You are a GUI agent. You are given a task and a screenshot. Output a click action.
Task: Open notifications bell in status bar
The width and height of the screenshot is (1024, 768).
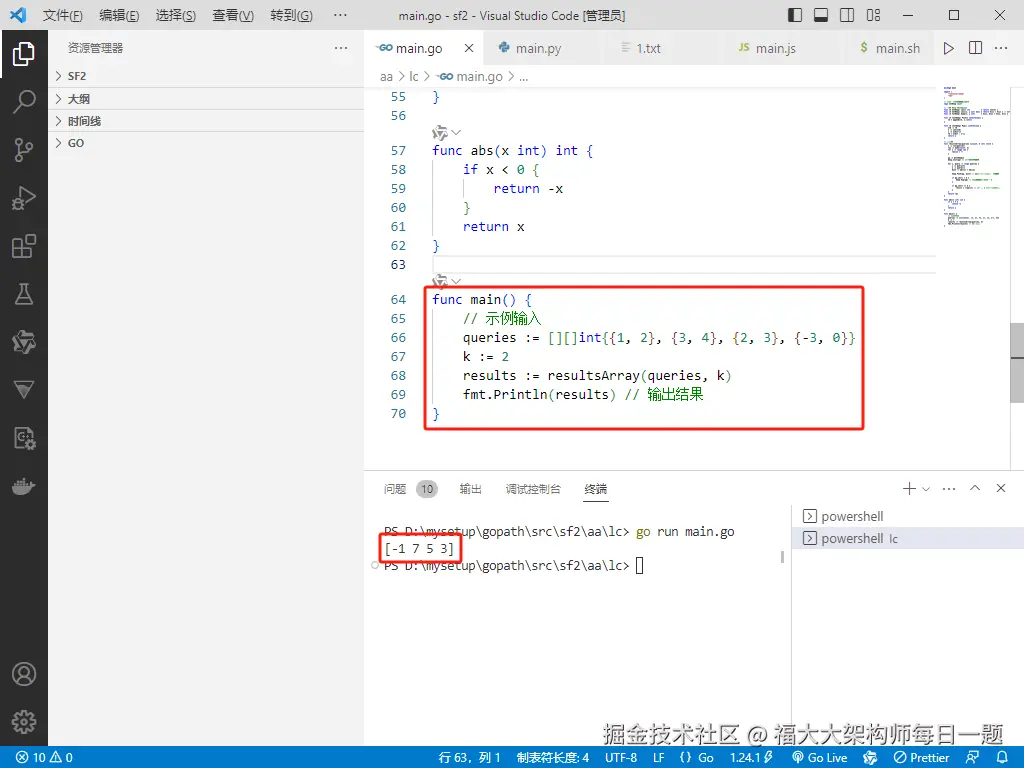pos(1002,757)
